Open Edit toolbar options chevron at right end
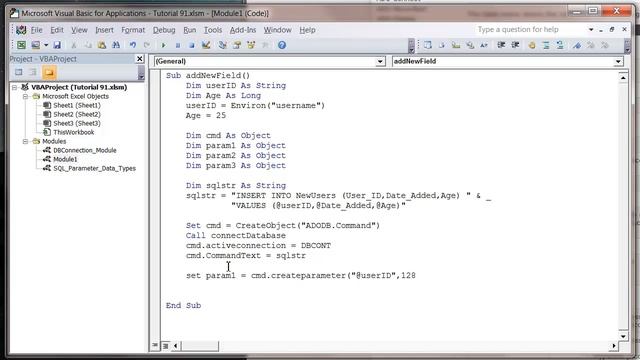This screenshot has width=640, height=360. (627, 45)
